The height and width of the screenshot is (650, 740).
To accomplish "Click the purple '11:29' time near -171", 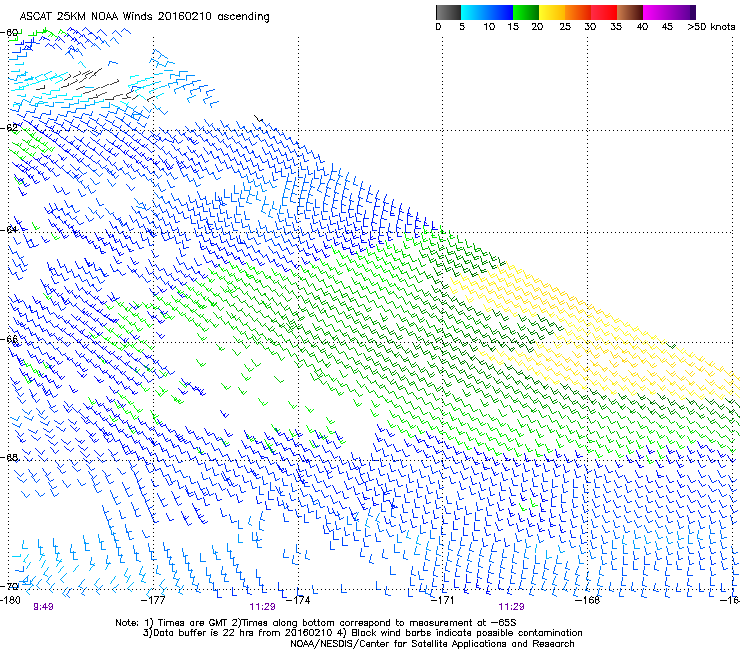I will (x=511, y=607).
